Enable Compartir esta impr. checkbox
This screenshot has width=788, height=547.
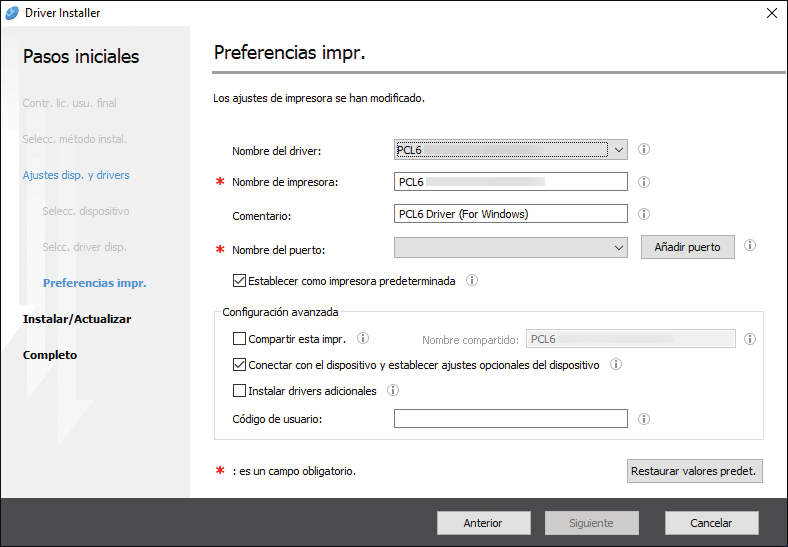(x=239, y=339)
